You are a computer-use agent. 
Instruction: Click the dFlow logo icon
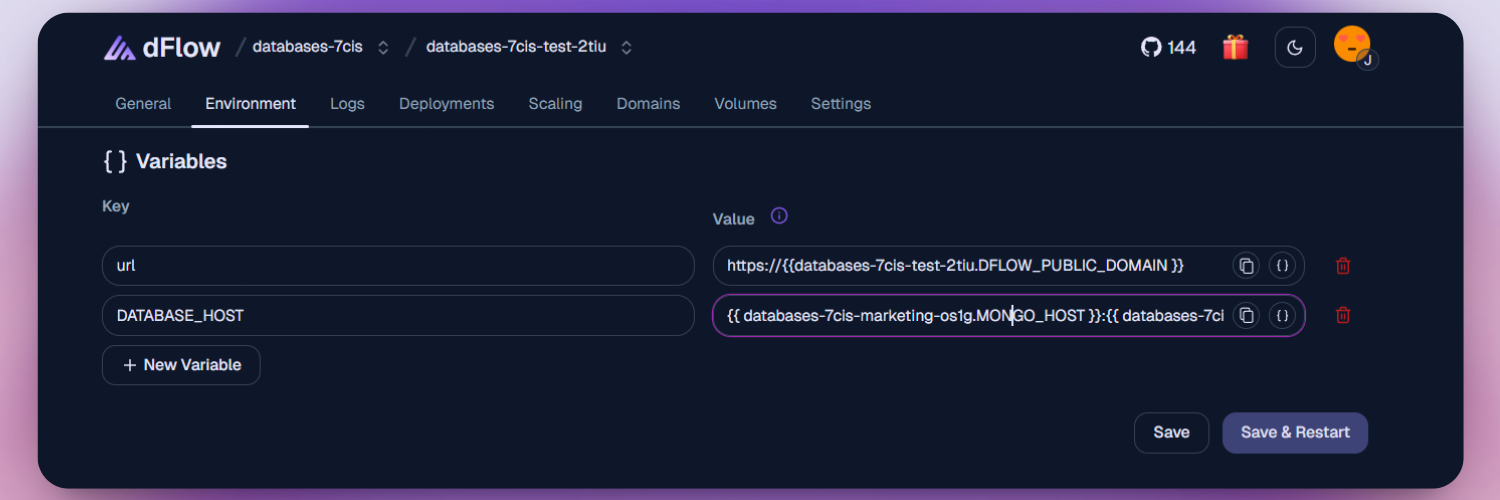[119, 48]
